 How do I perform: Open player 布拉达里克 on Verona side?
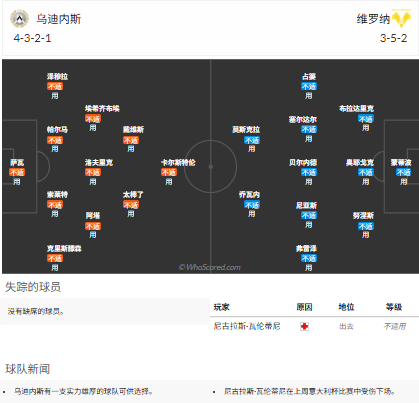[356, 109]
